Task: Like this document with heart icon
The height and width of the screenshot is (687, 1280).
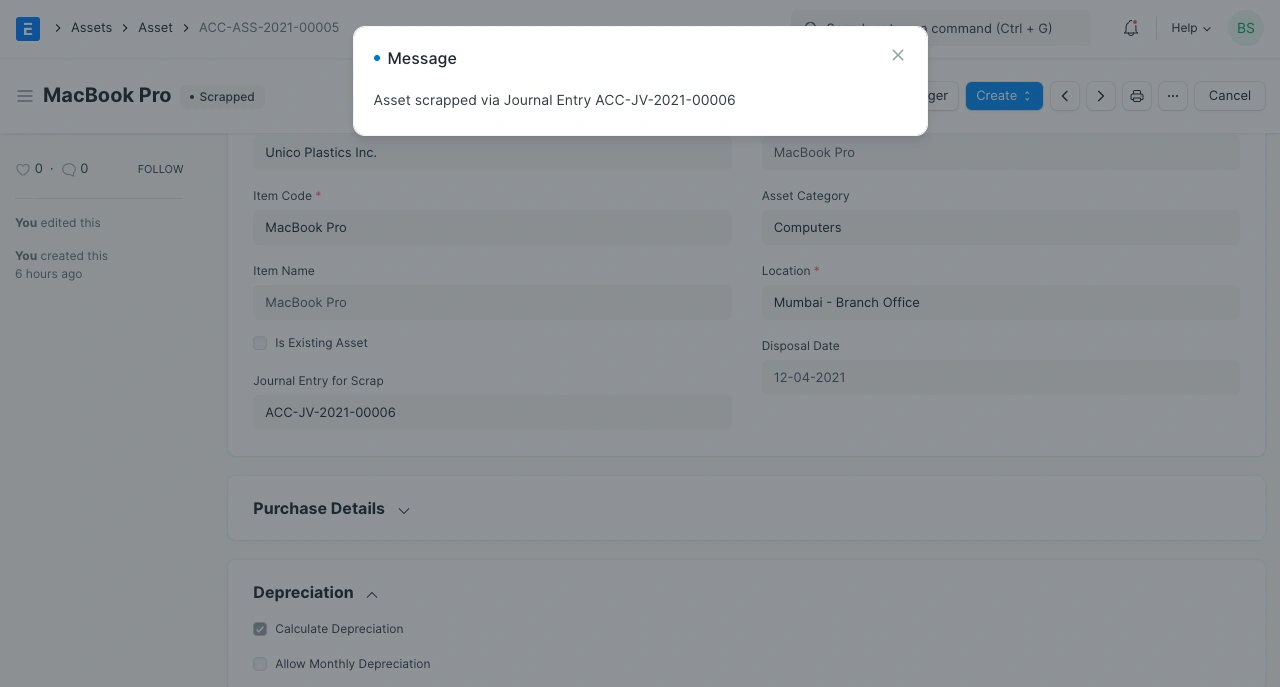Action: point(23,170)
